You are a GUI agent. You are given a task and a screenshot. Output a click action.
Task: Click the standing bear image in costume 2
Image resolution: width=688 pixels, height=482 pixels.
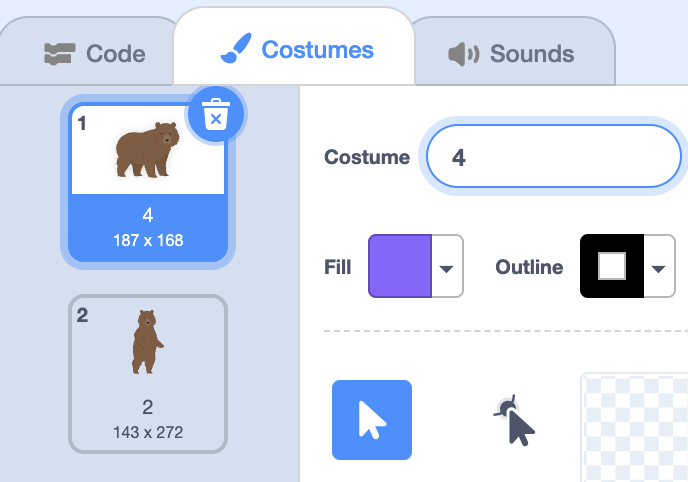[x=147, y=341]
